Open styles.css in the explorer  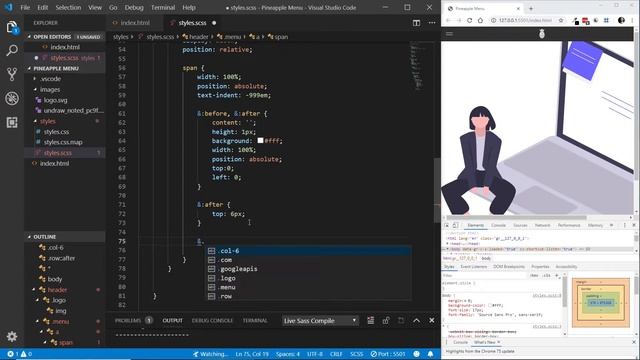point(56,132)
